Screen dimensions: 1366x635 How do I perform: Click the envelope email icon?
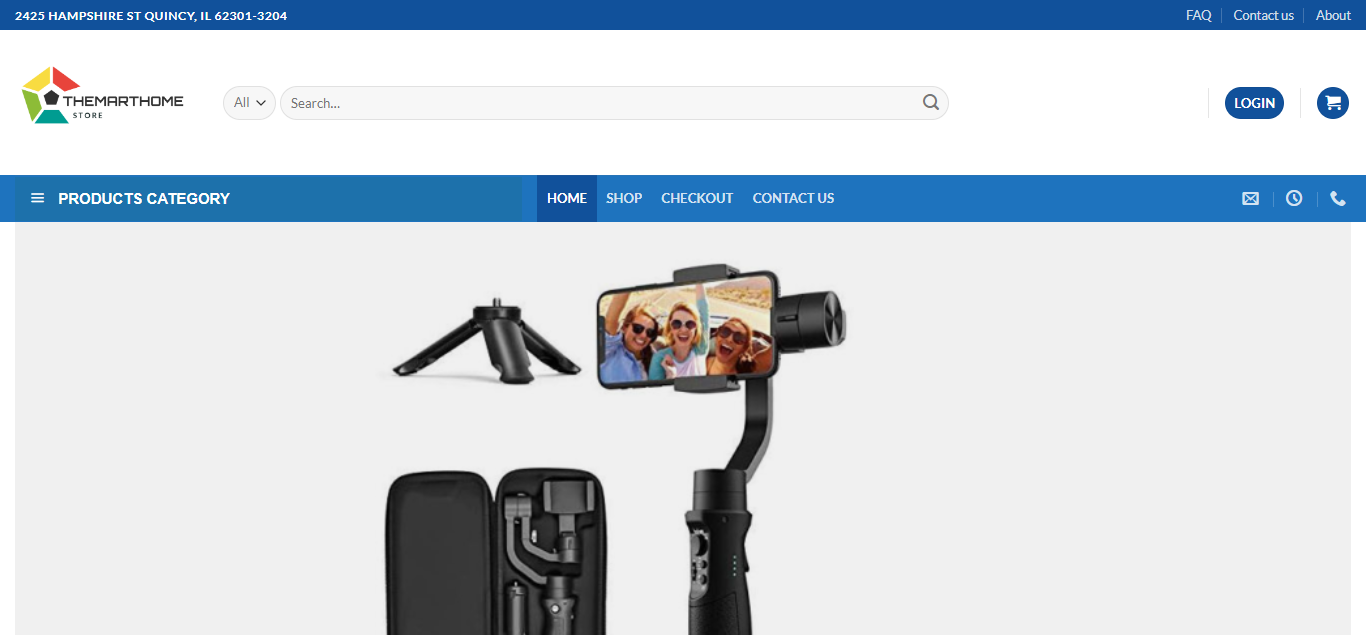pyautogui.click(x=1250, y=198)
